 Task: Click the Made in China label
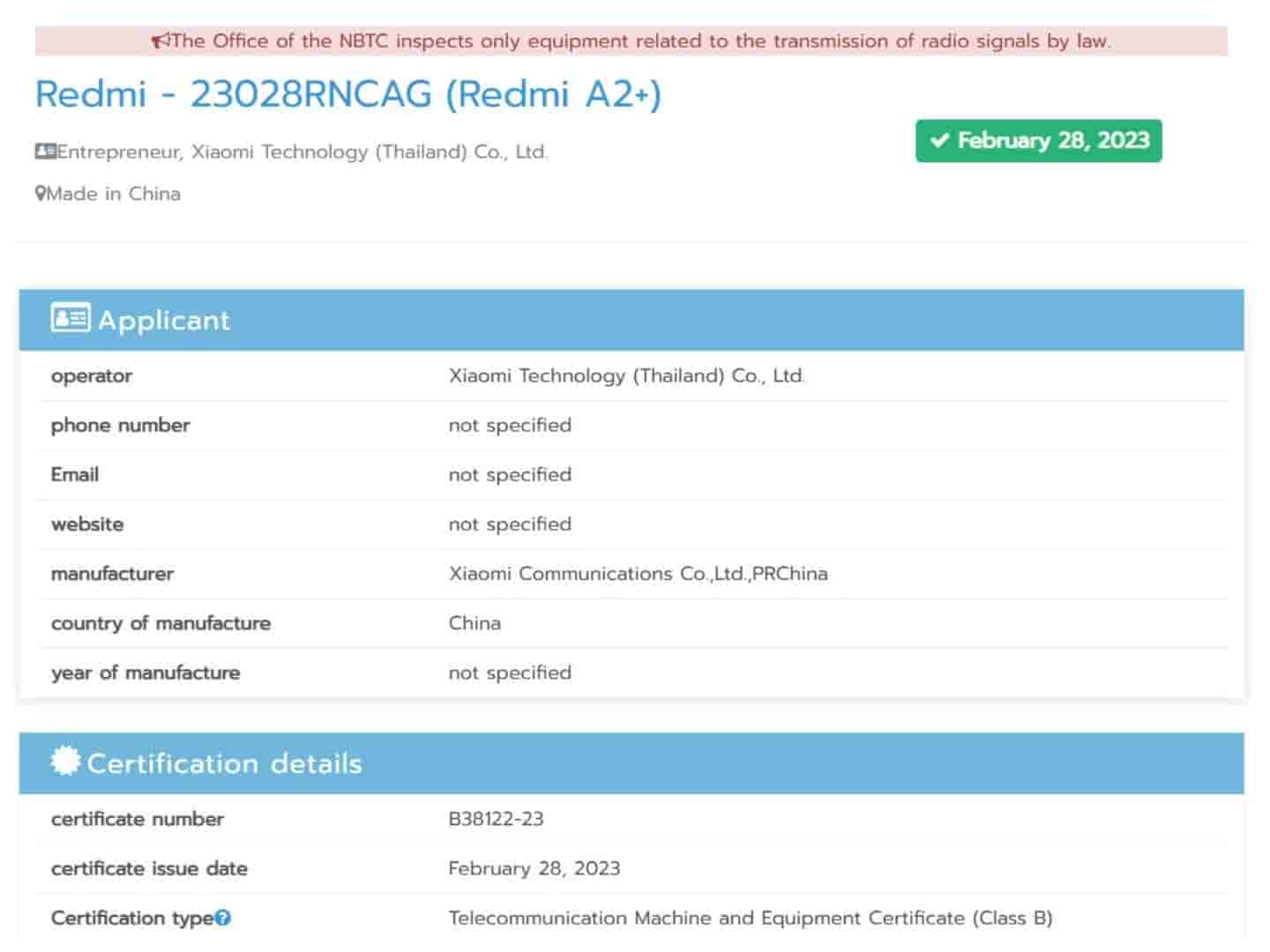pos(113,194)
